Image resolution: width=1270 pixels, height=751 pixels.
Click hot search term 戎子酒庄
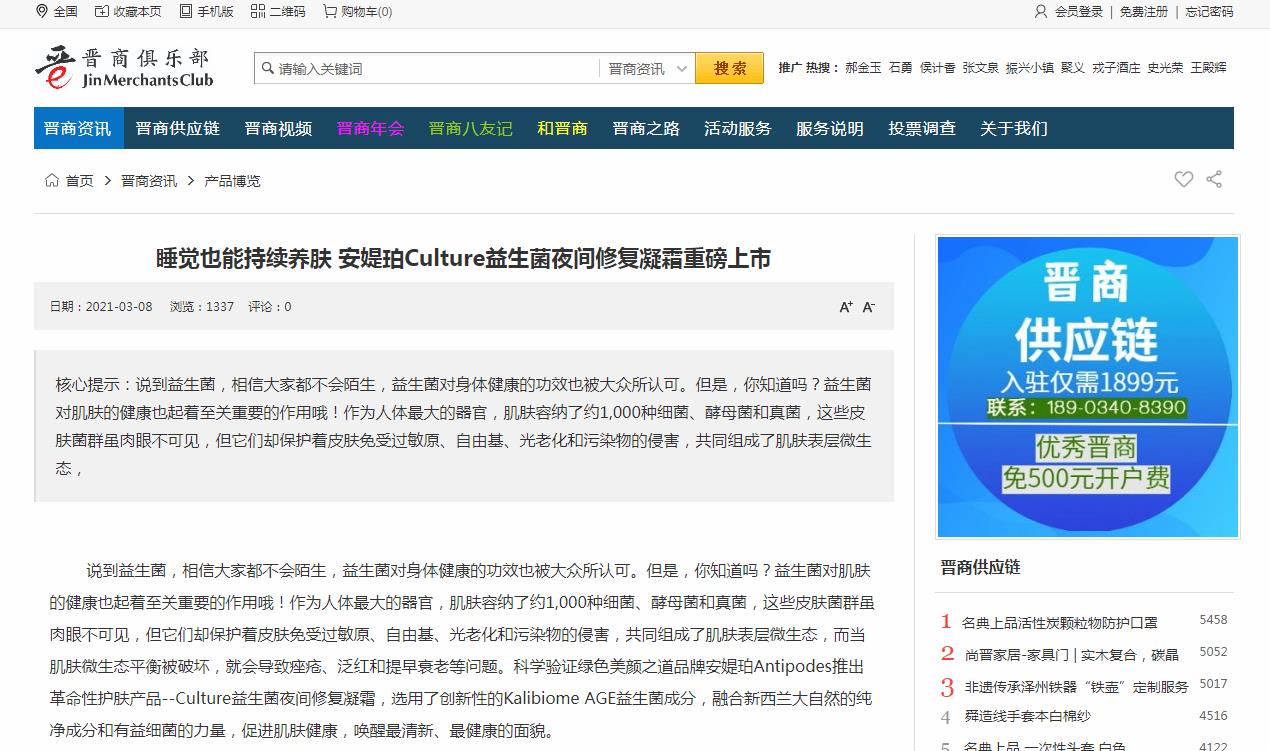tap(1116, 68)
